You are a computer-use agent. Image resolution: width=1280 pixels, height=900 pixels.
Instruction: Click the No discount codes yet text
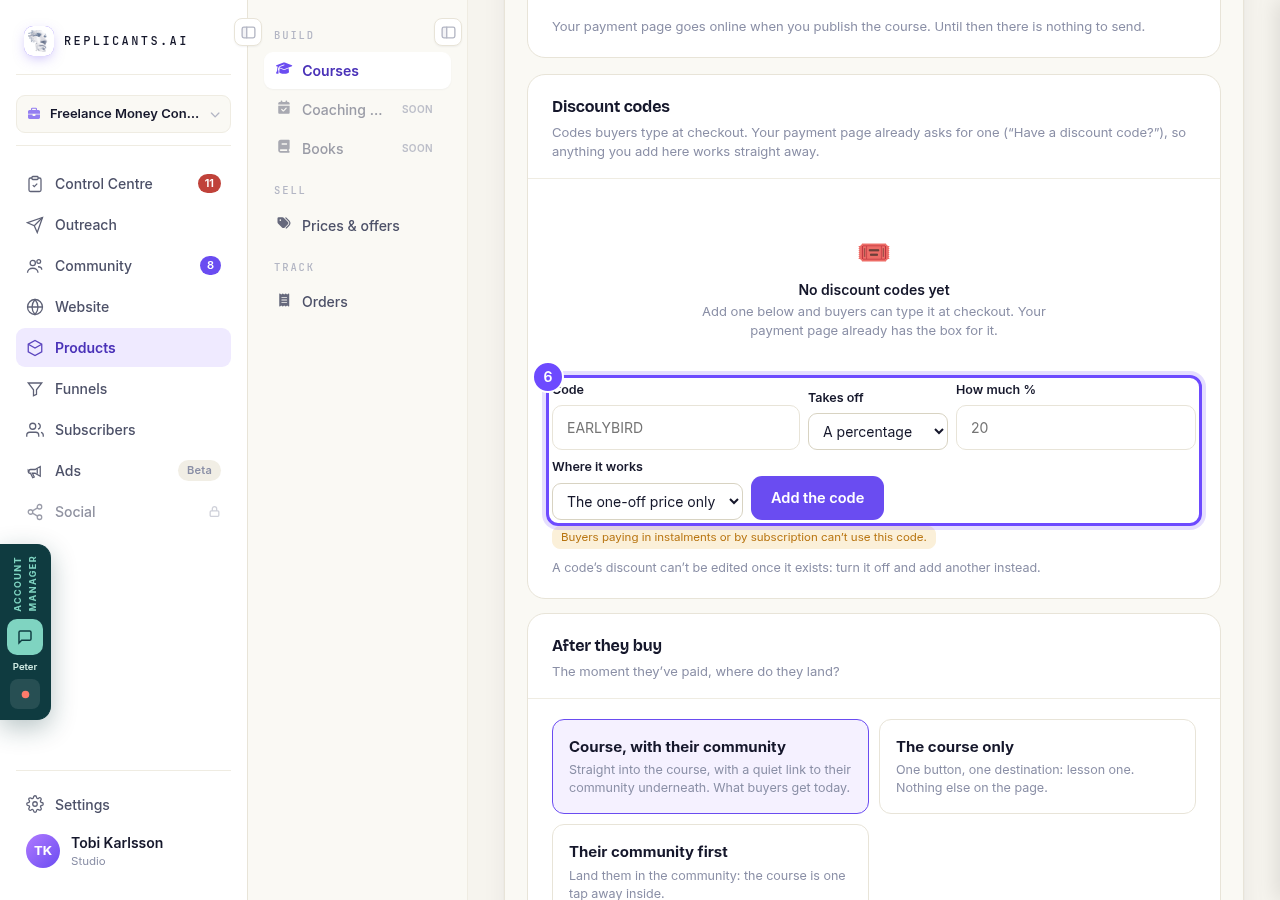tap(874, 290)
